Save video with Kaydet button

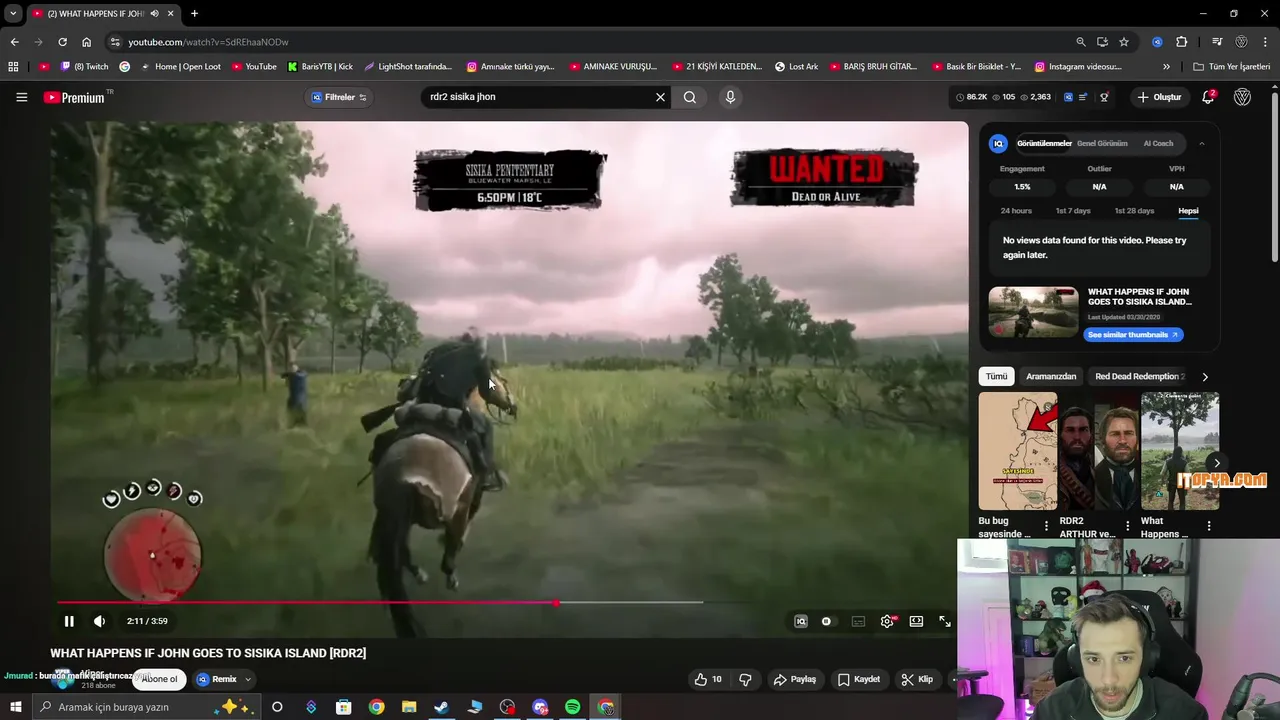[859, 679]
